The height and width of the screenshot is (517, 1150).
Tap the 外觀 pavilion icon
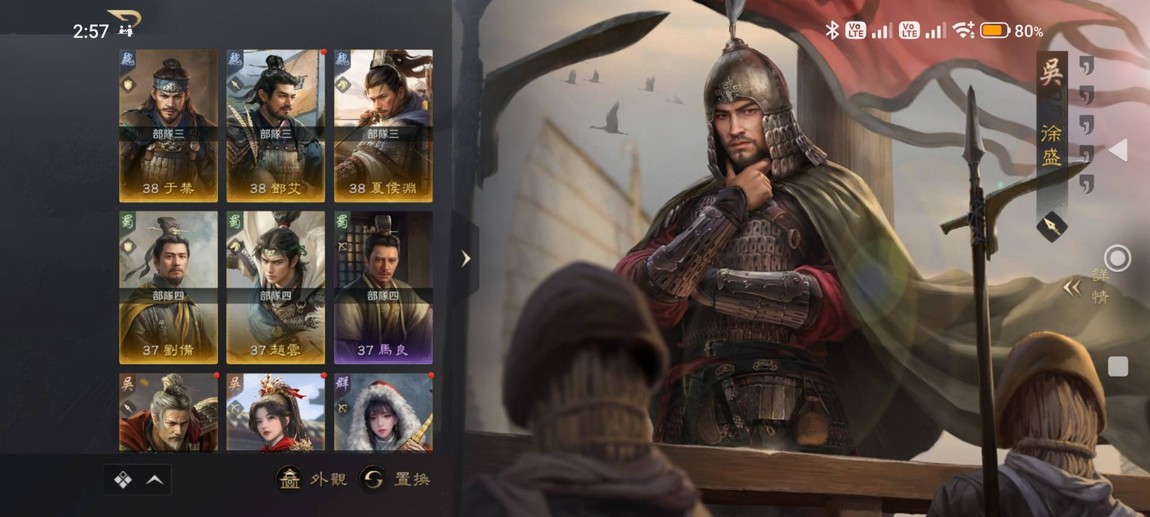coord(288,480)
